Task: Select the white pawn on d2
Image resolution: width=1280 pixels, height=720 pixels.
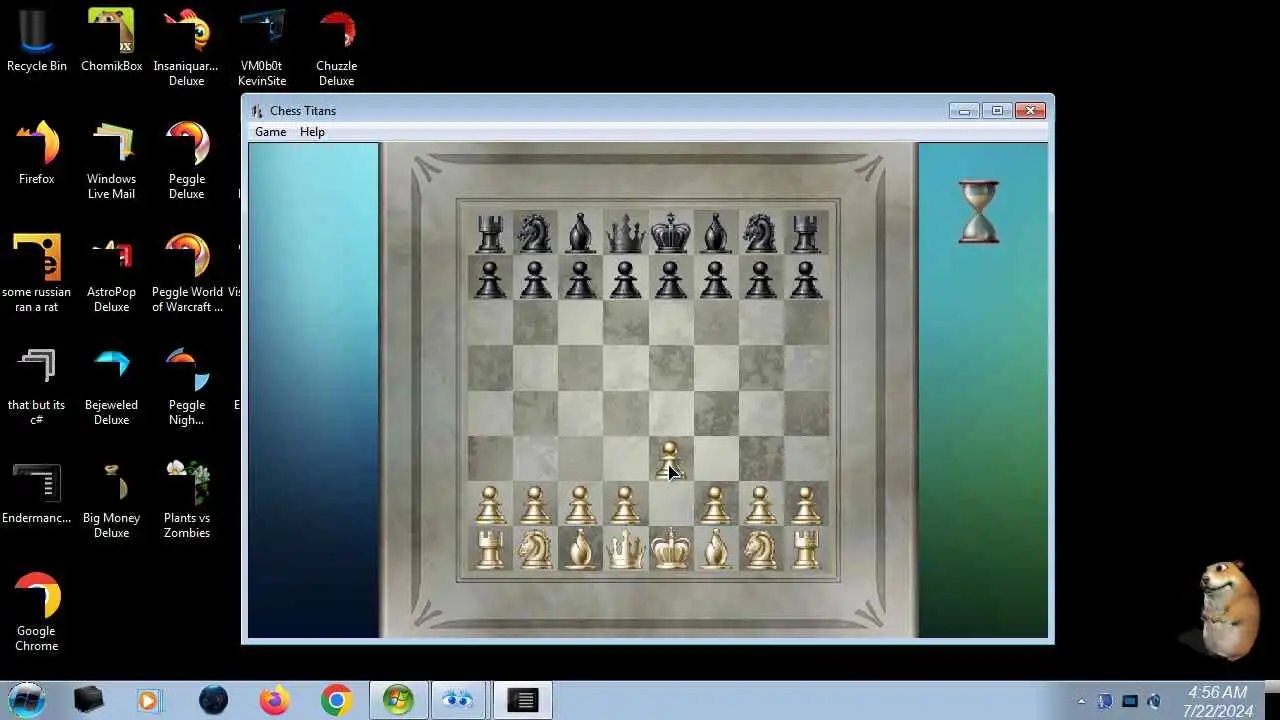Action: point(625,504)
